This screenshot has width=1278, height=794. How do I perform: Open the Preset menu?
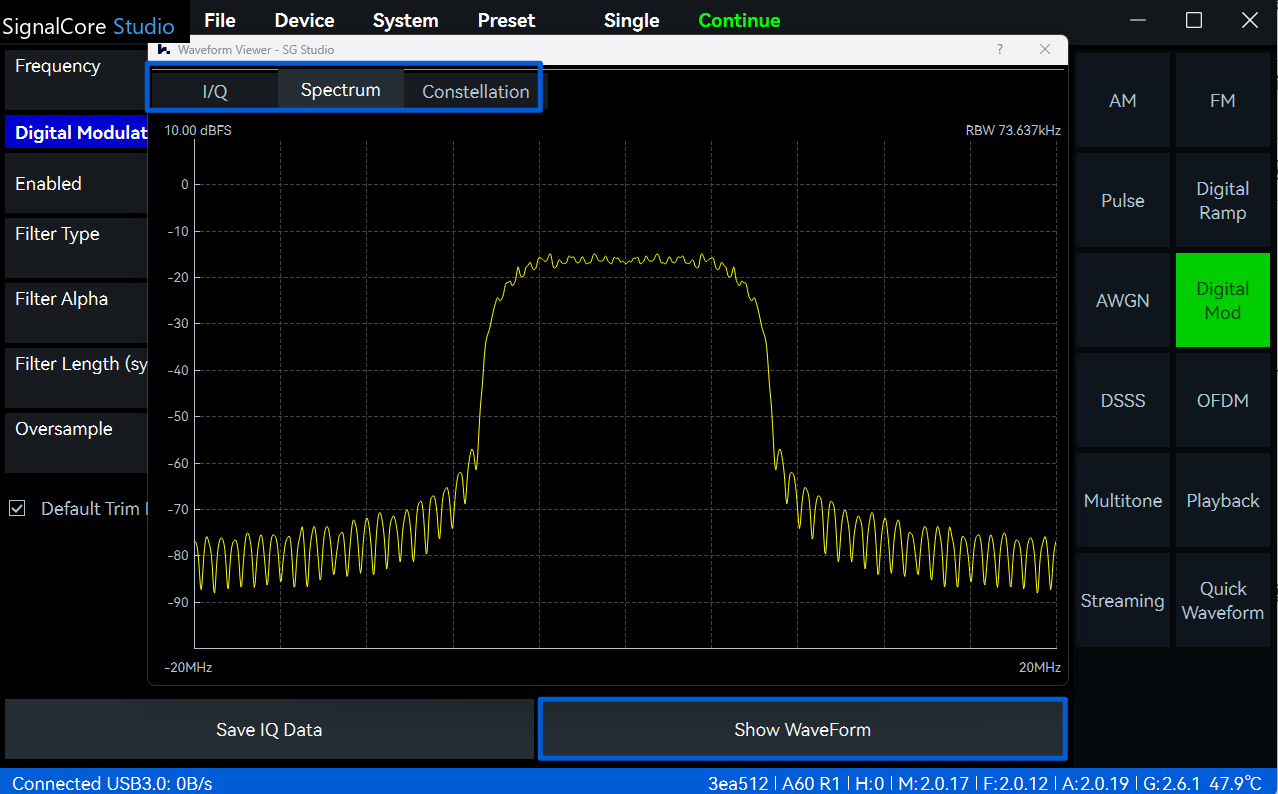(x=506, y=20)
